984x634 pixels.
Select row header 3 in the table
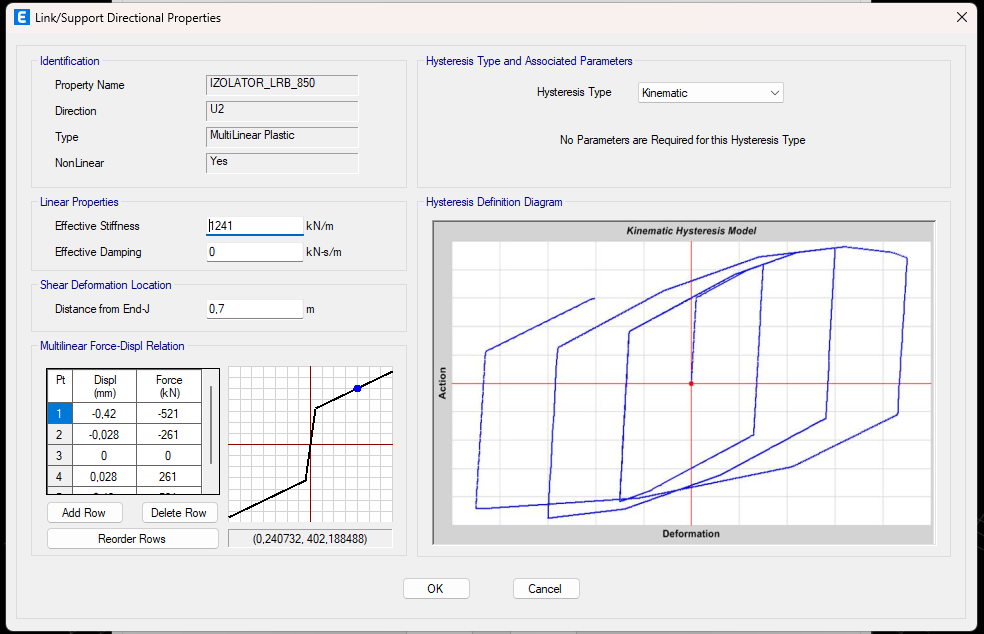60,456
